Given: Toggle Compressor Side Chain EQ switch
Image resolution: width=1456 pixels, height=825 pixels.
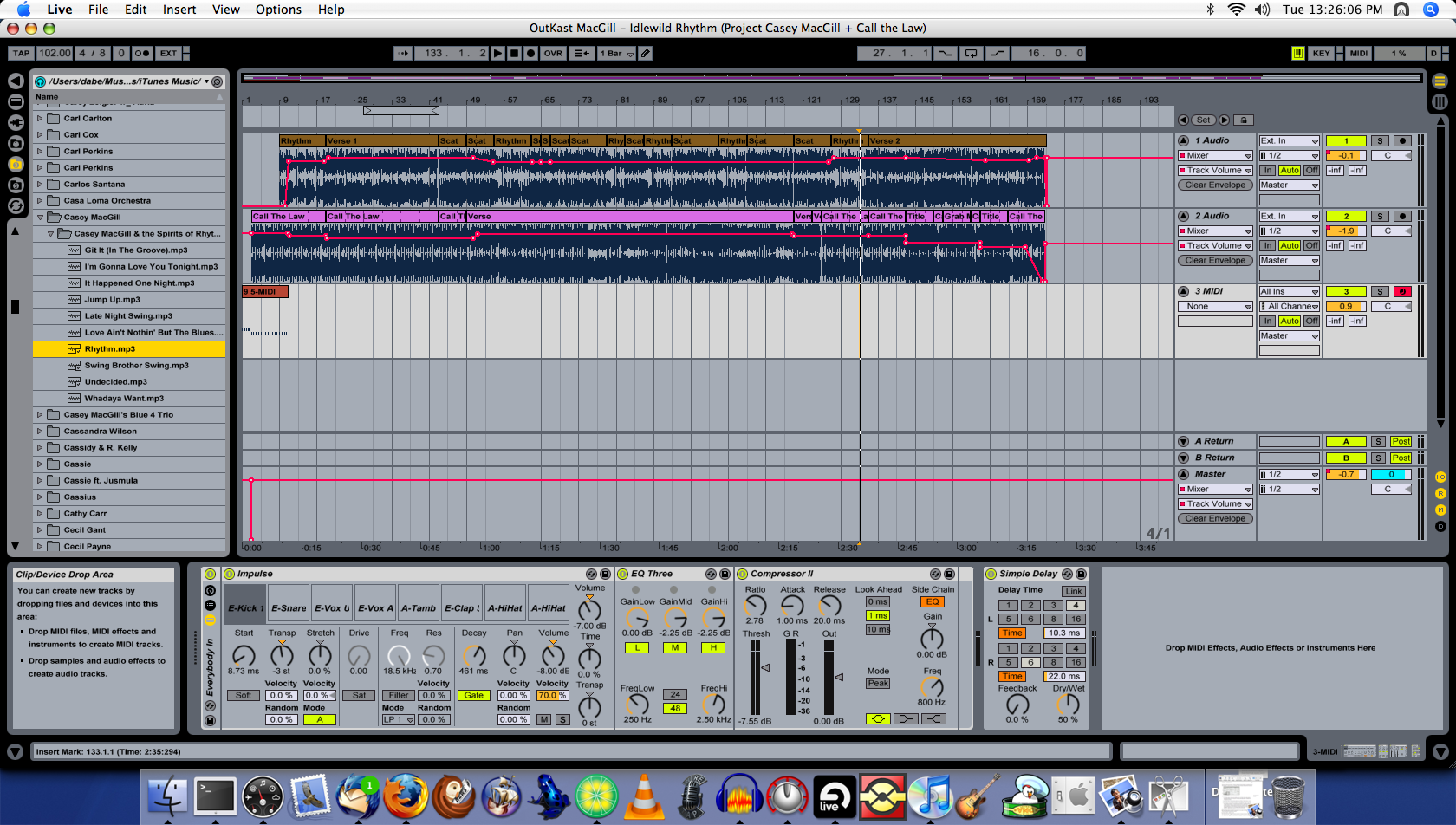Looking at the screenshot, I should click(933, 602).
